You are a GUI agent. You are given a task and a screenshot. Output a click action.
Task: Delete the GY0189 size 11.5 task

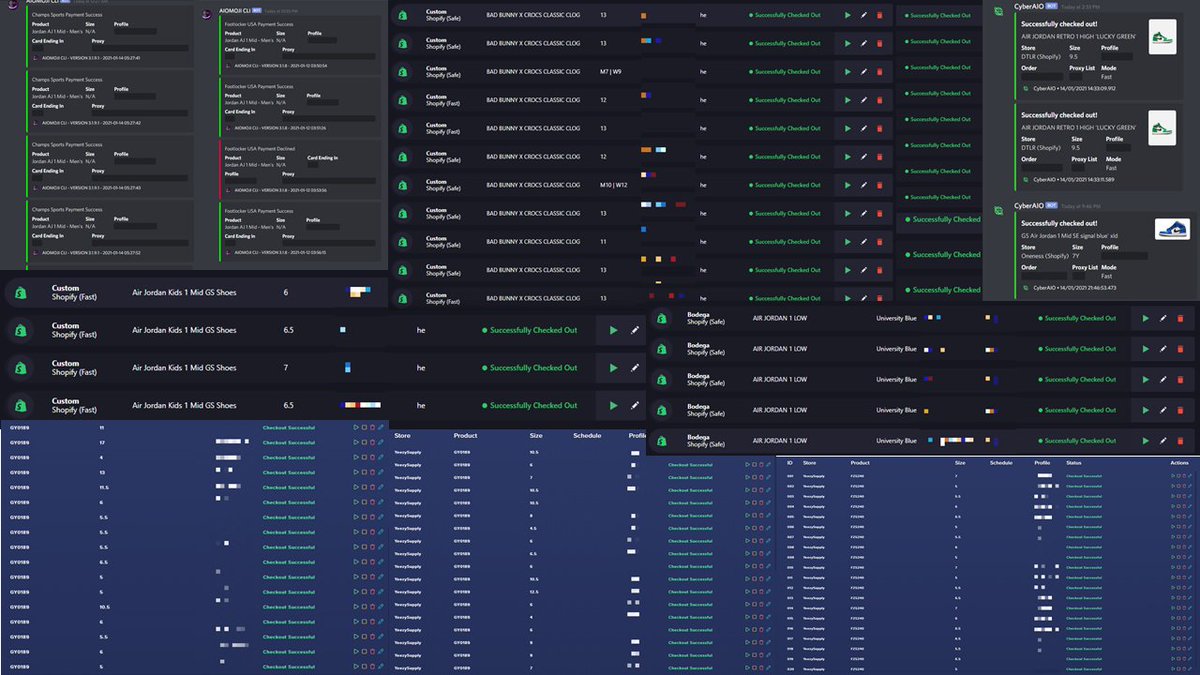[x=372, y=487]
